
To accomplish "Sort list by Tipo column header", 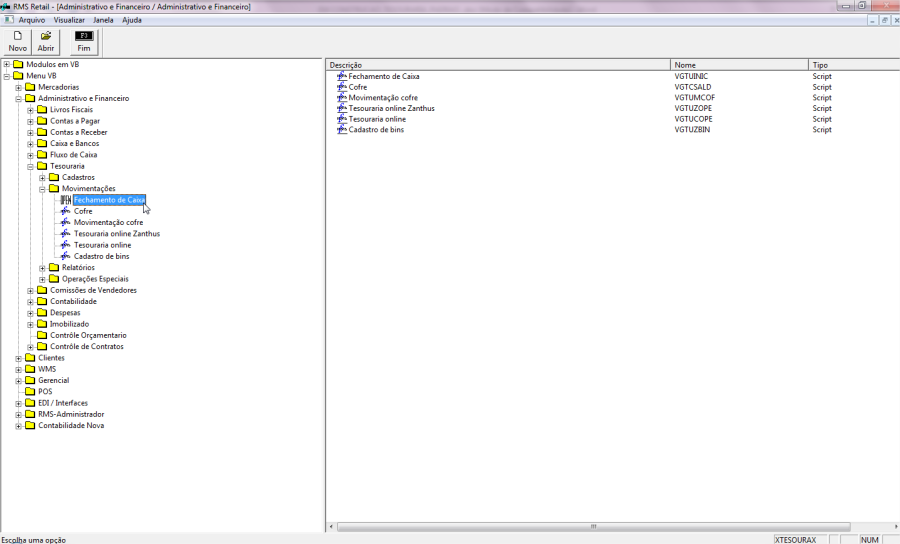I will click(x=854, y=65).
